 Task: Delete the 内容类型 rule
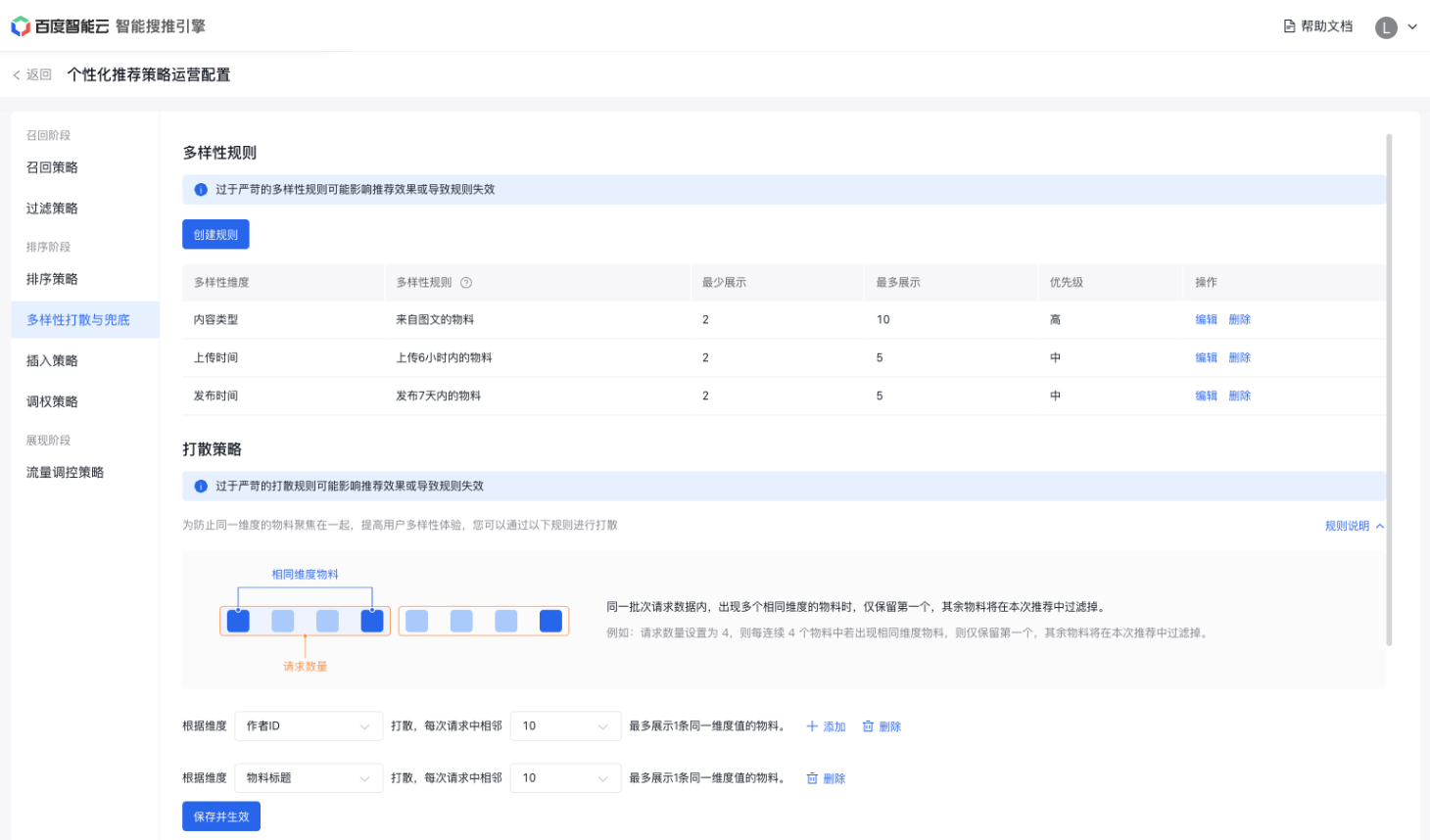(x=1239, y=320)
